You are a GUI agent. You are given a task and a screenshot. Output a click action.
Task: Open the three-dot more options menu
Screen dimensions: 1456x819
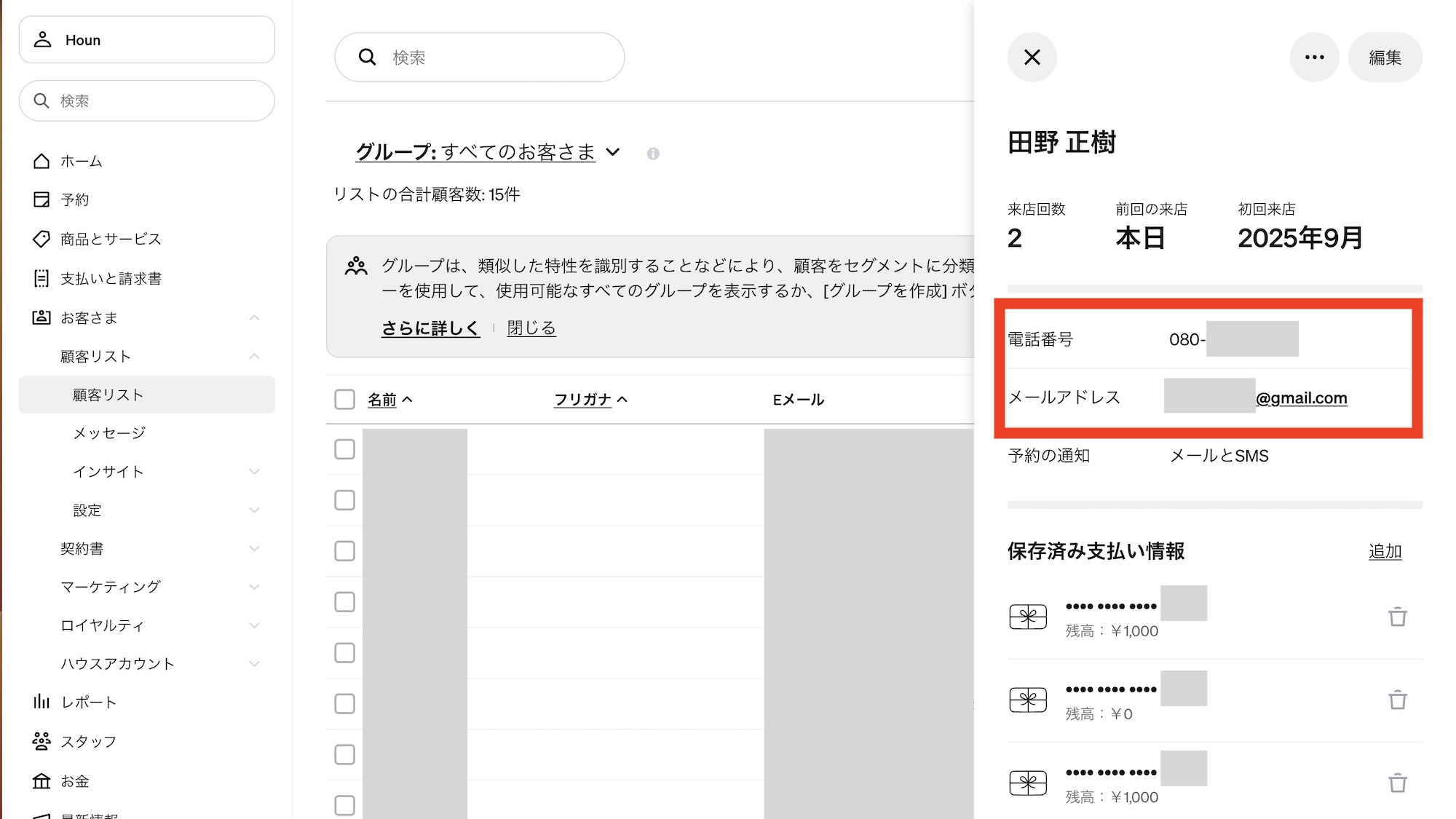(1314, 57)
